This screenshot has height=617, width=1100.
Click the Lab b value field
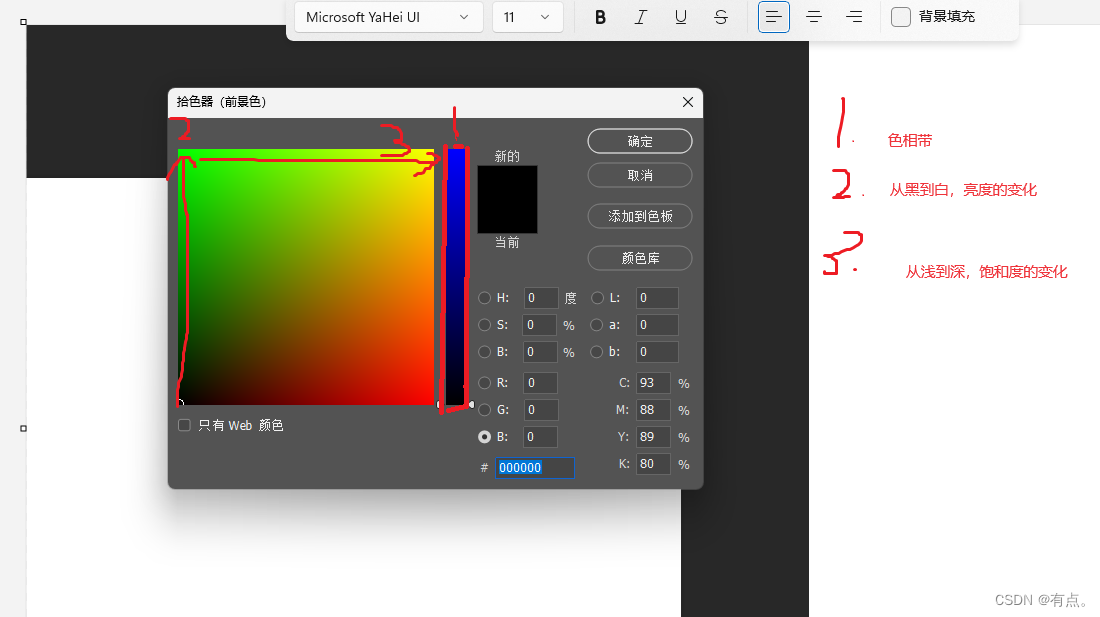[x=657, y=352]
